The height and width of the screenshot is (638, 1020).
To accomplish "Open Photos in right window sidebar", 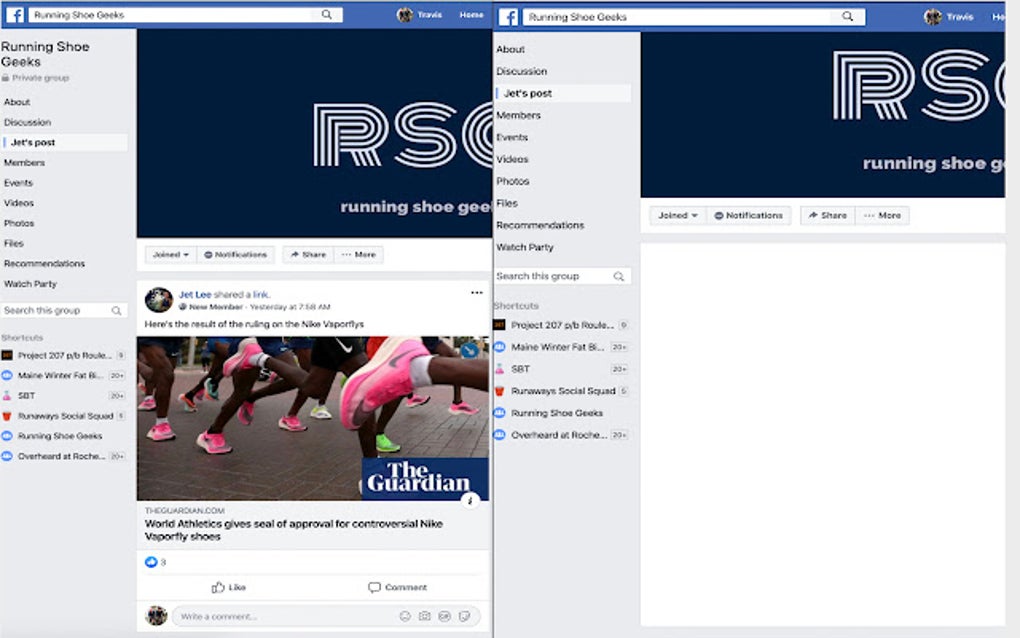I will pos(513,181).
